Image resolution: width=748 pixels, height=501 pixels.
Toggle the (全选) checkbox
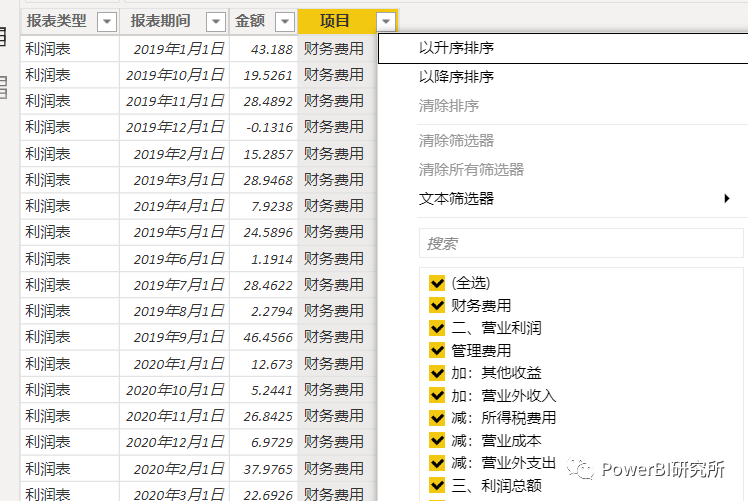[x=437, y=283]
